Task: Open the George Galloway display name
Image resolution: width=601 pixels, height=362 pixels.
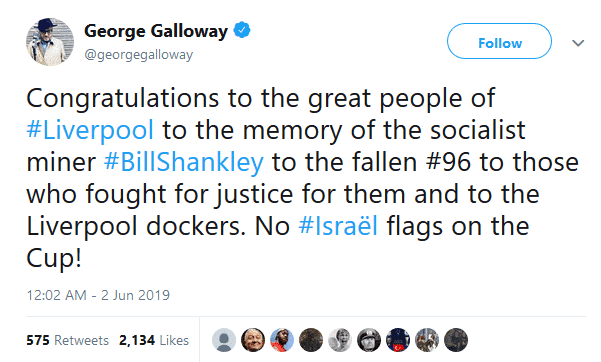Action: click(156, 31)
